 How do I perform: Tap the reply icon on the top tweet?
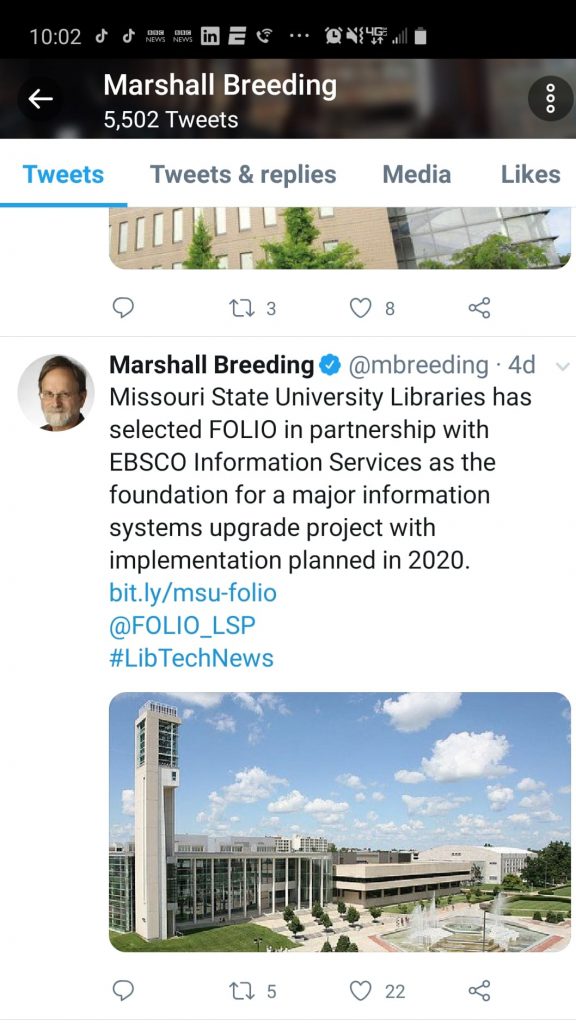(123, 308)
